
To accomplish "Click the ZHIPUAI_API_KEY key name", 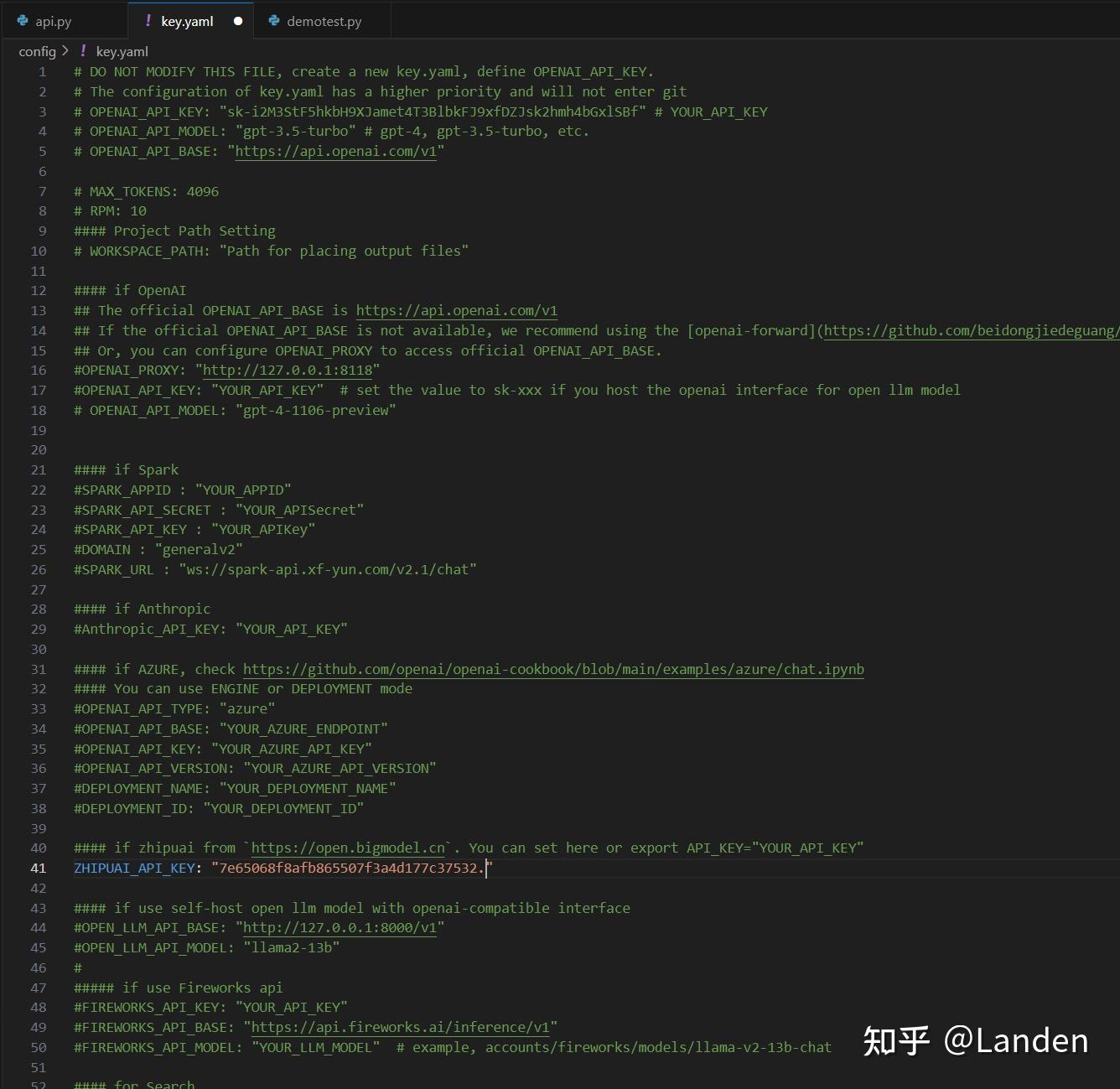I will pyautogui.click(x=134, y=868).
